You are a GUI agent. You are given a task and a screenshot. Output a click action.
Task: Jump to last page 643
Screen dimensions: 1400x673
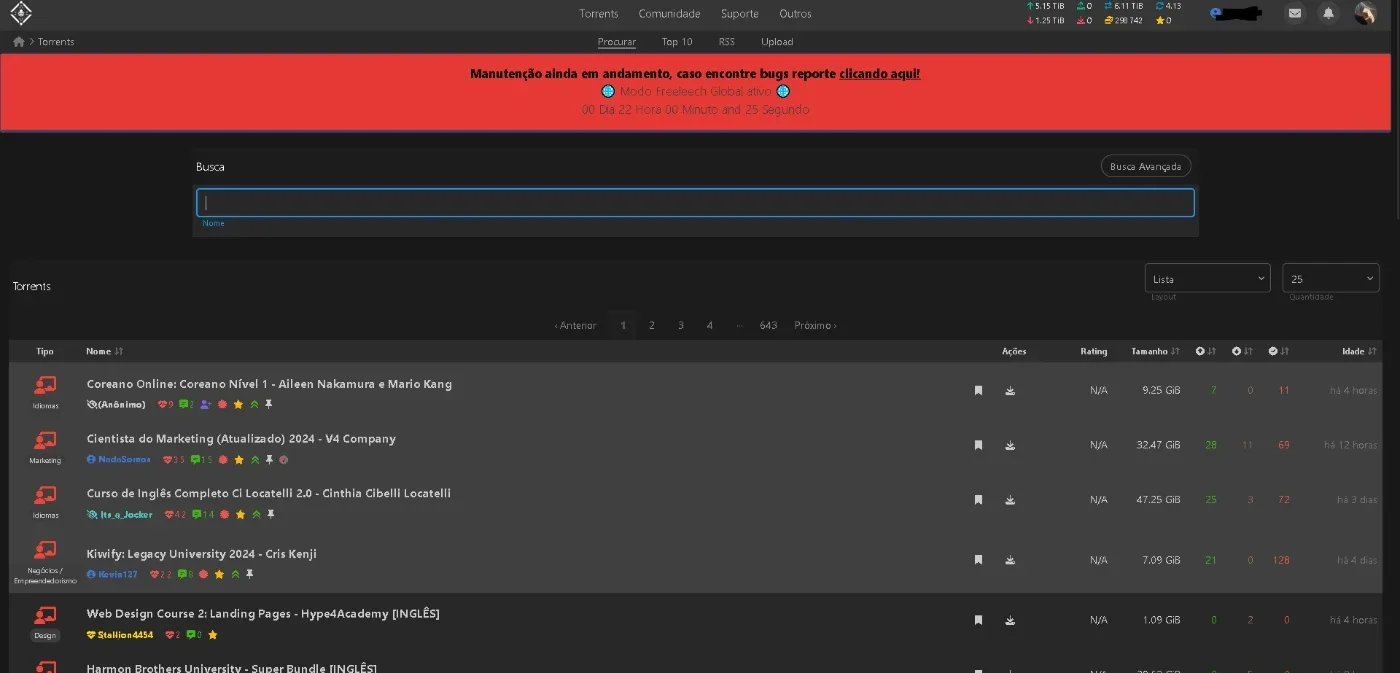(x=768, y=326)
